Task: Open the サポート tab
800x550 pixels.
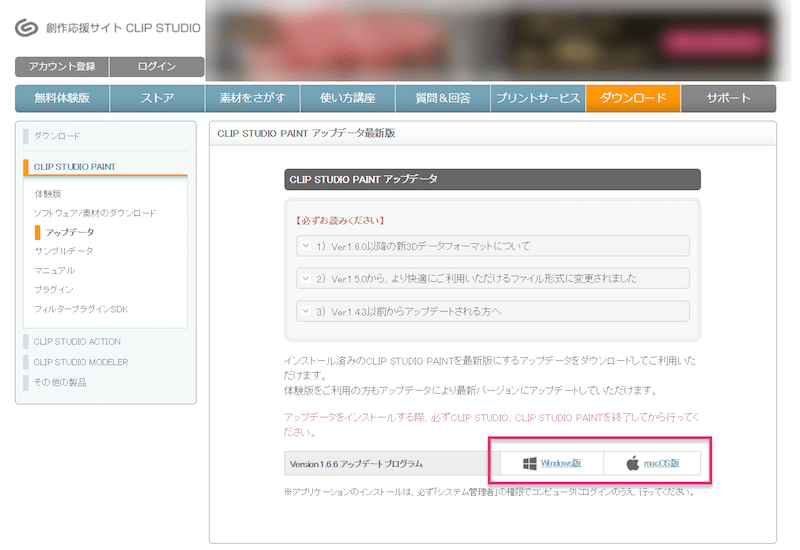Action: tap(729, 98)
